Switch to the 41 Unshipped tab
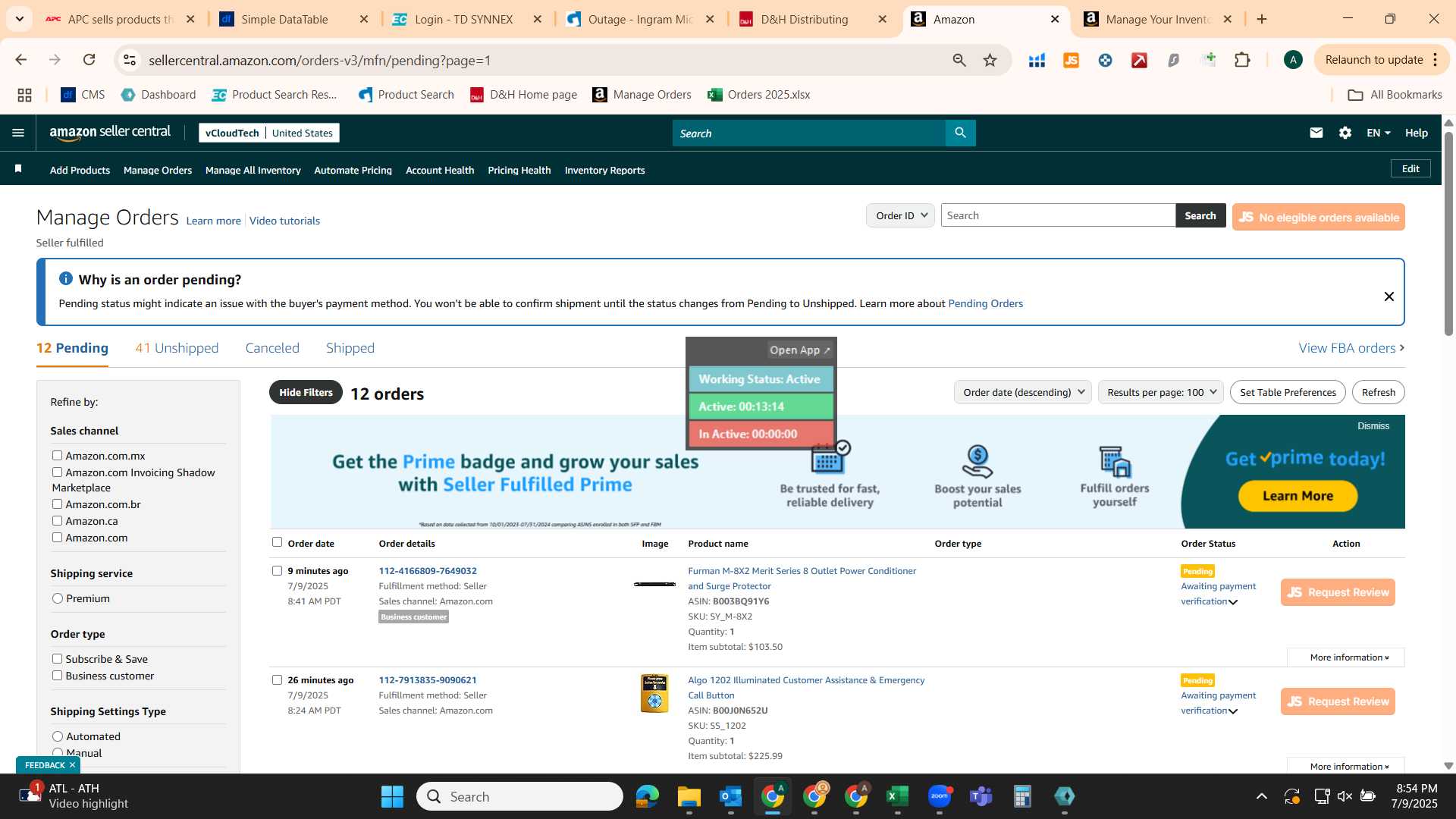The height and width of the screenshot is (819, 1456). coord(177,348)
